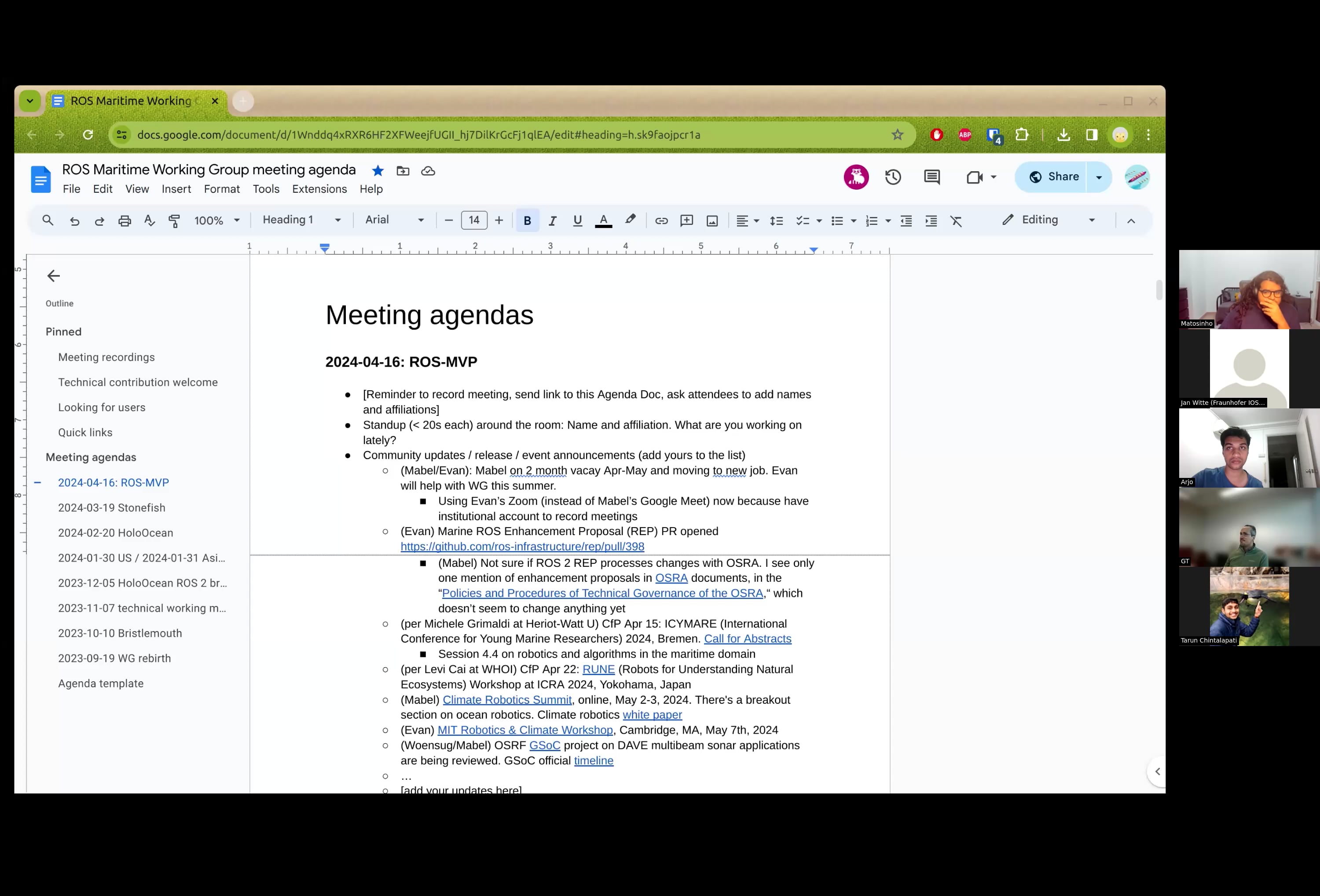Click the Google Docs home logo

(x=40, y=179)
